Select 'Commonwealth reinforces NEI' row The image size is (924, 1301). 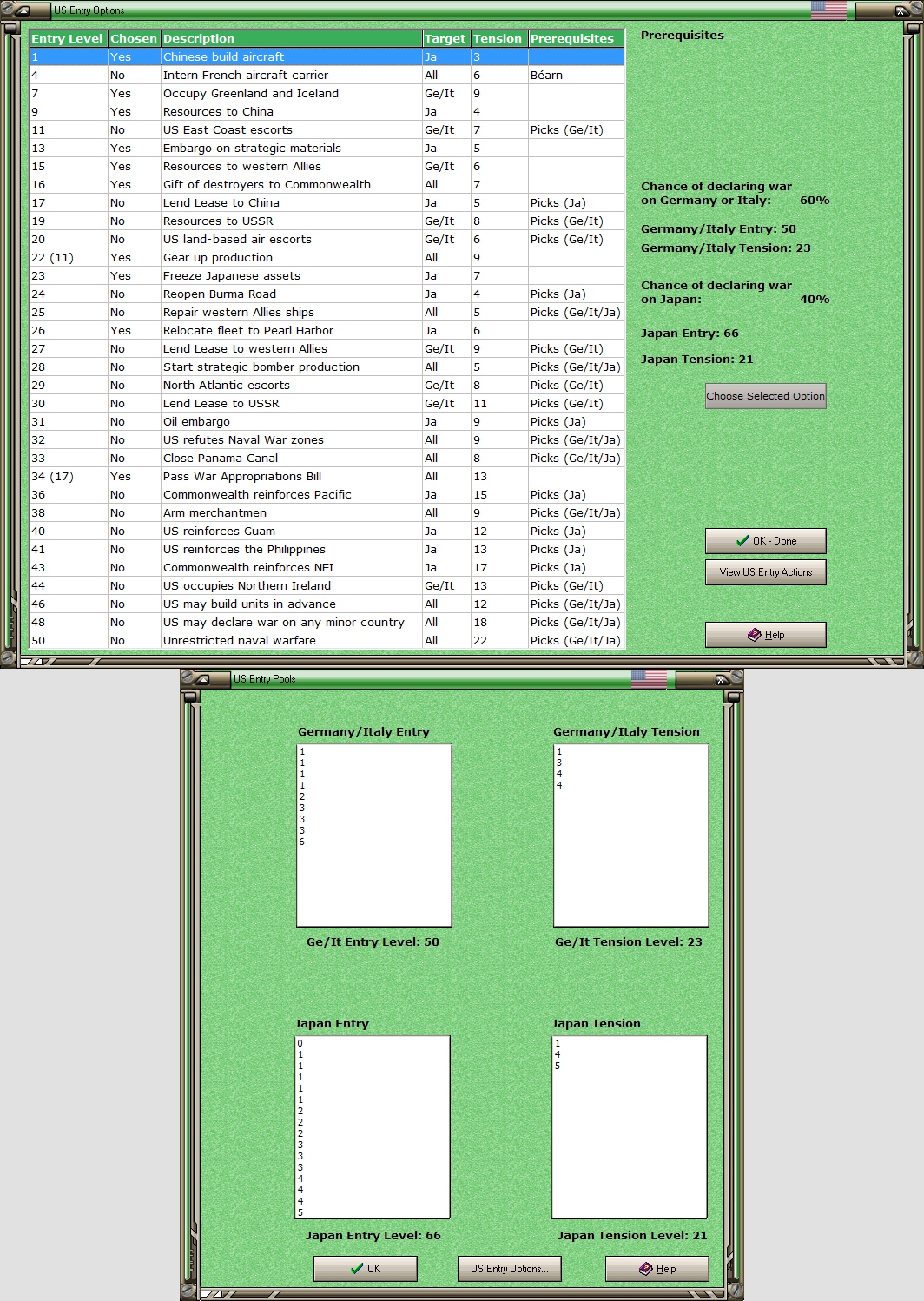point(327,567)
